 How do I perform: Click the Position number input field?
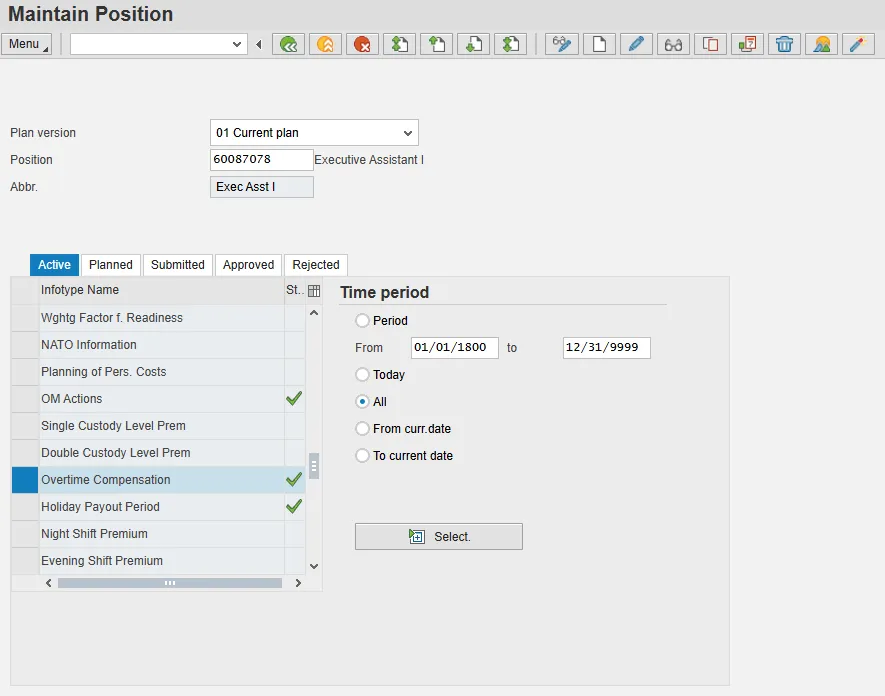pyautogui.click(x=261, y=160)
